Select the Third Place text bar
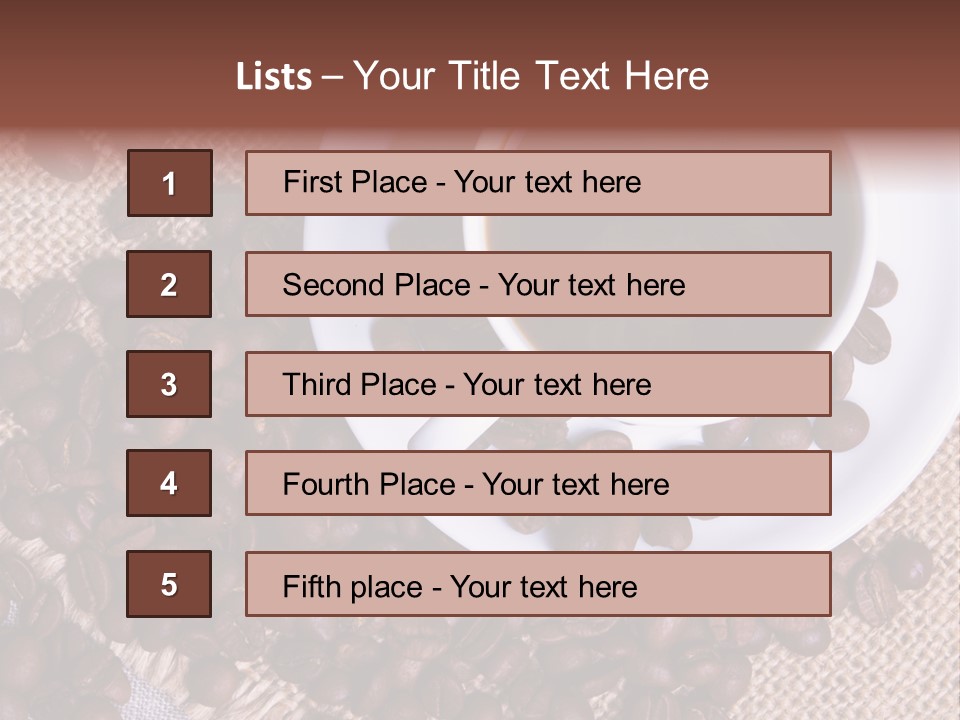960x720 pixels. coord(538,384)
